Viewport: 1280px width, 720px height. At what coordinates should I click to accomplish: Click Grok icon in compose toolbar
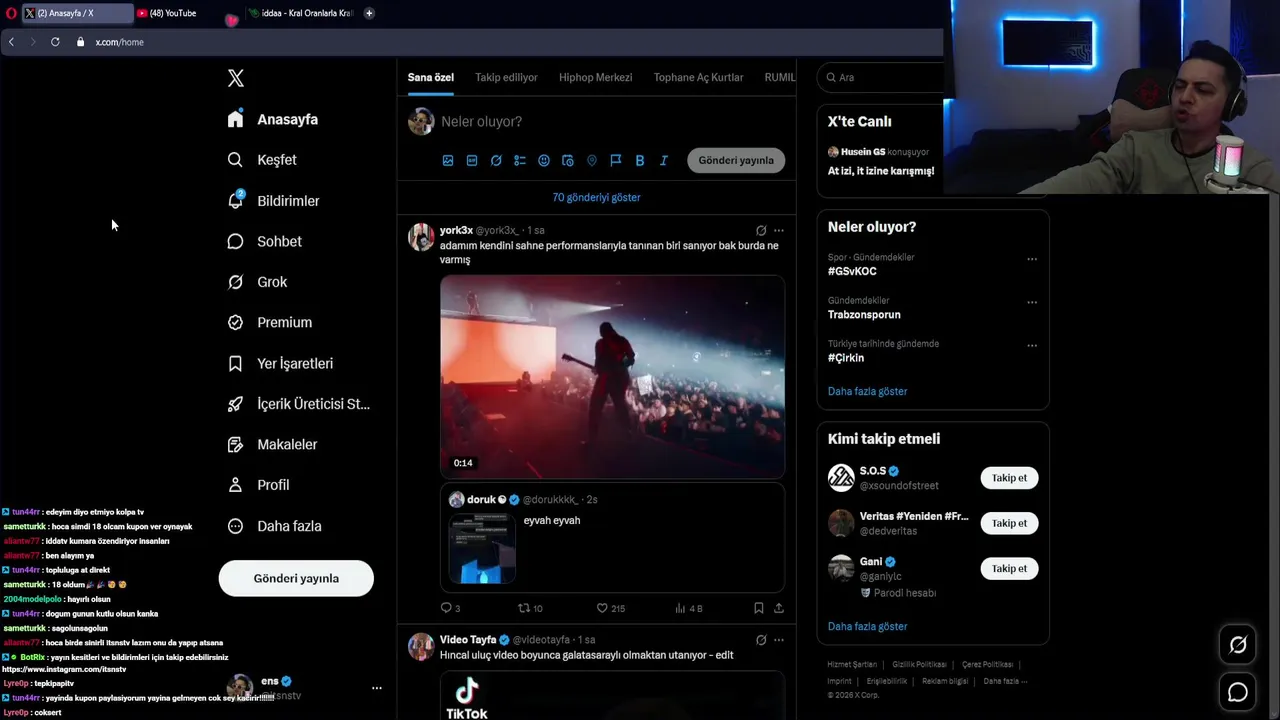pos(496,160)
